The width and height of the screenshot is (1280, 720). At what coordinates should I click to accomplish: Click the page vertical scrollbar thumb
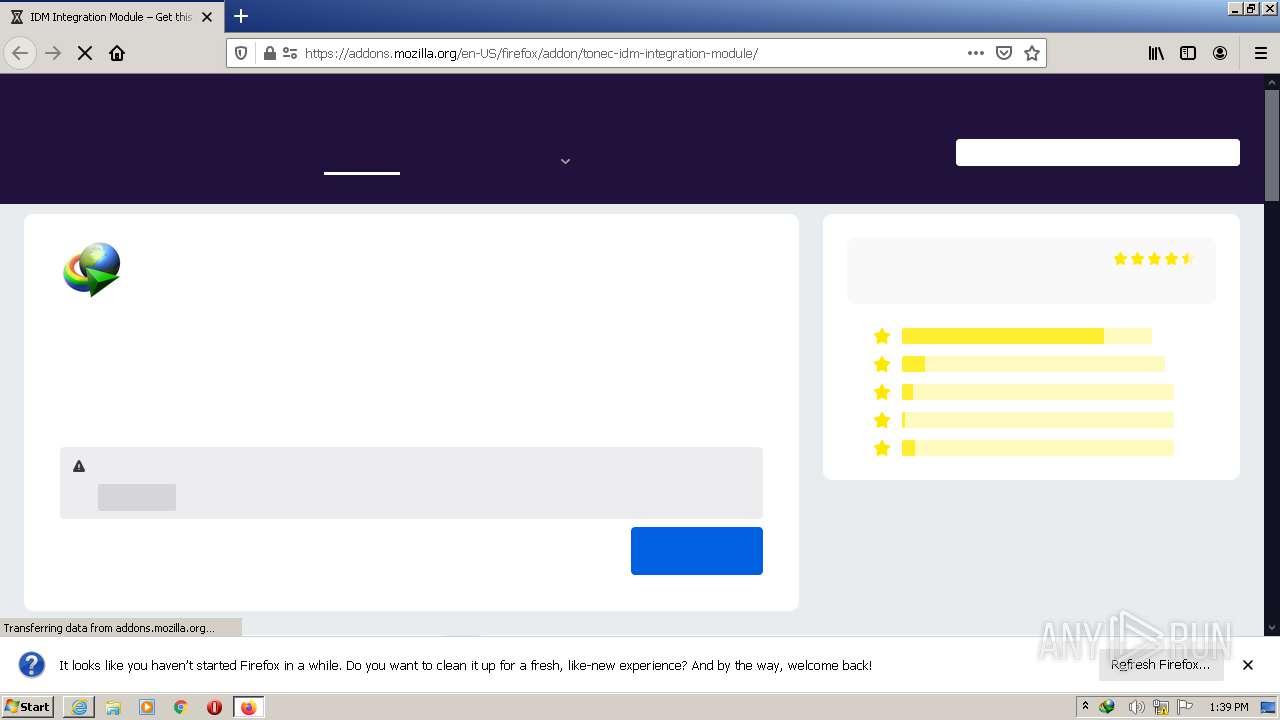pos(1272,145)
